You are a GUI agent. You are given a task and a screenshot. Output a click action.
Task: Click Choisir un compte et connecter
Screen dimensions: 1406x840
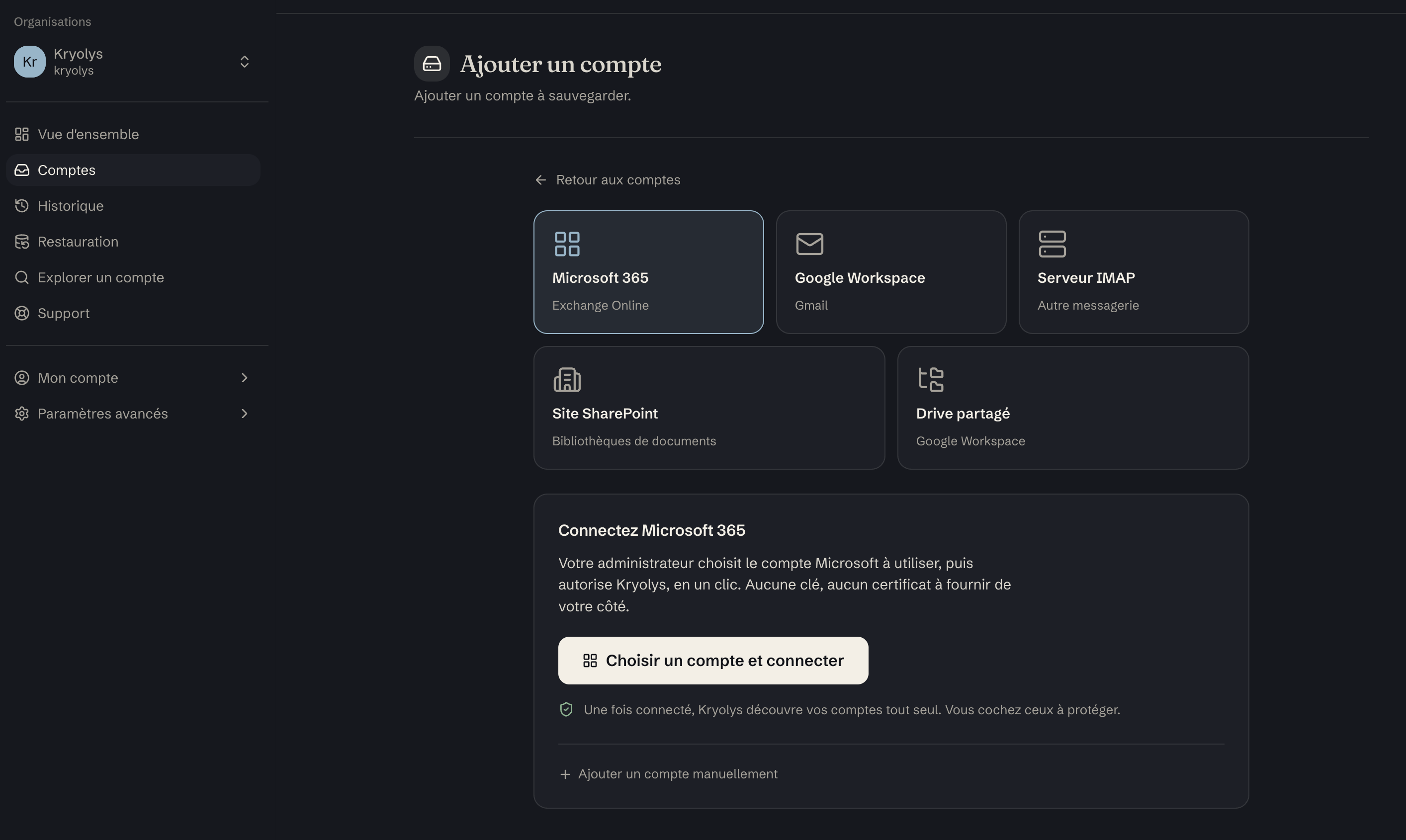pyautogui.click(x=713, y=661)
